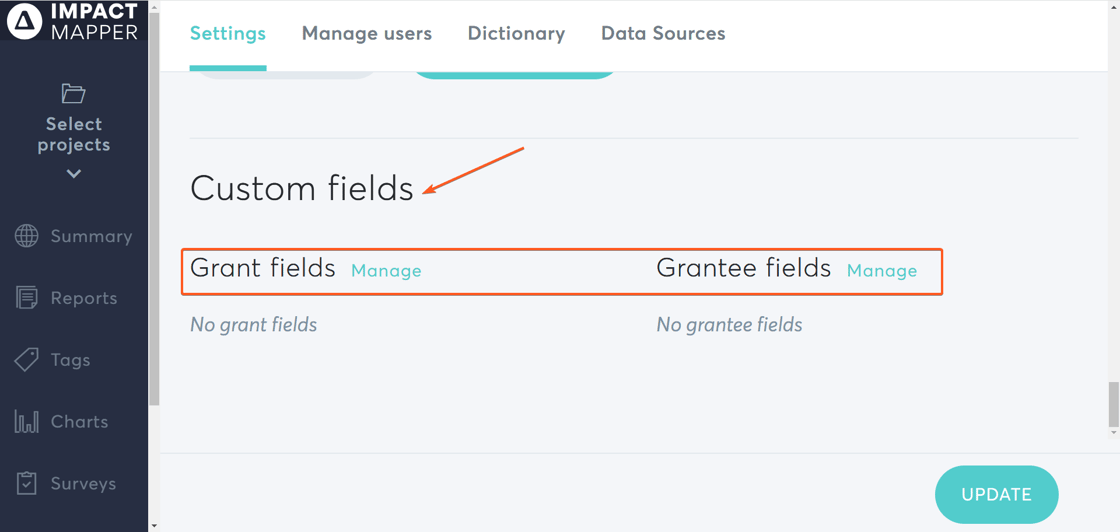
Task: Click the Impact Mapper triangle logo
Action: [24, 21]
